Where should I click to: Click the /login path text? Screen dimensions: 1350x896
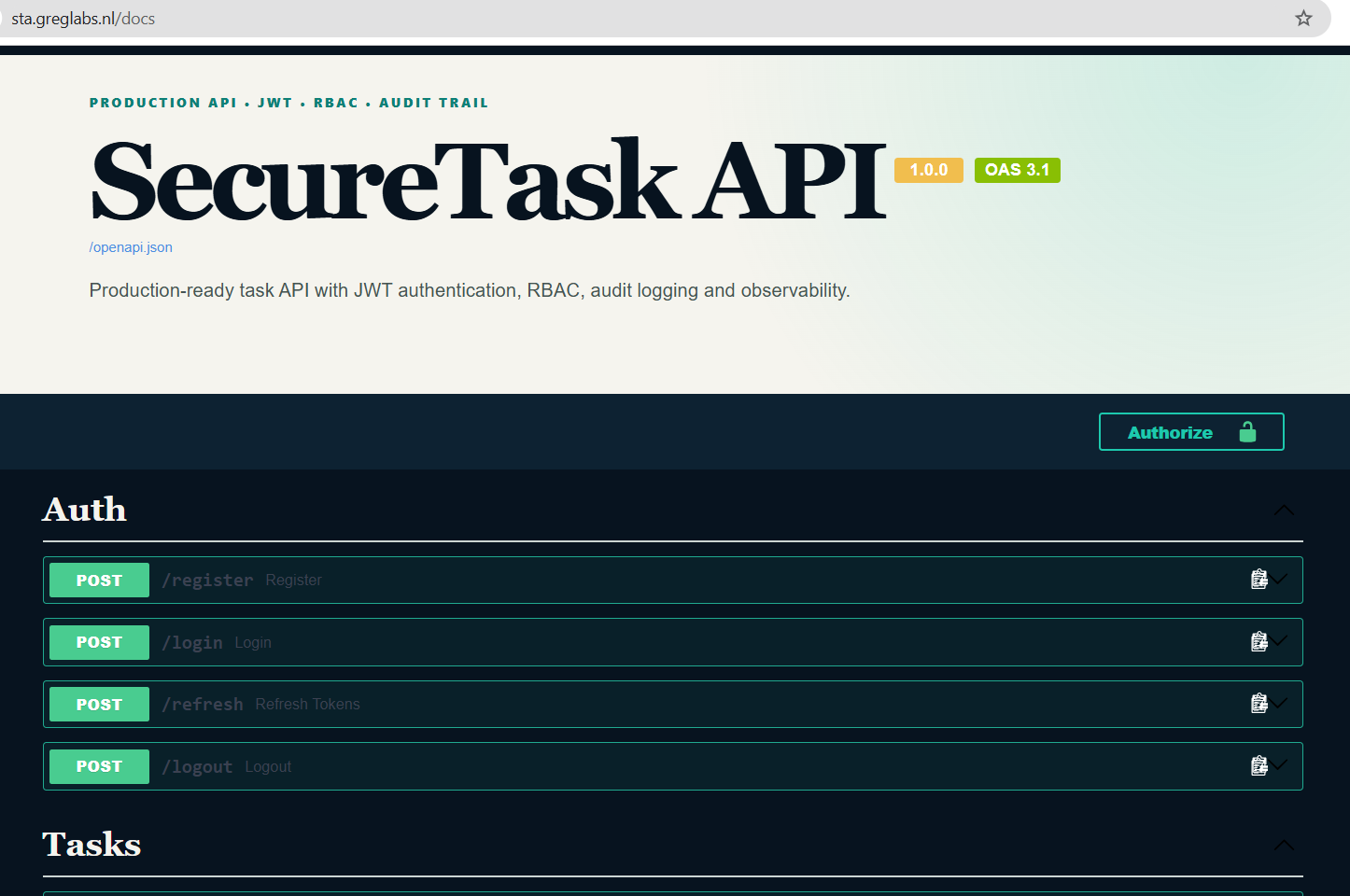(192, 643)
